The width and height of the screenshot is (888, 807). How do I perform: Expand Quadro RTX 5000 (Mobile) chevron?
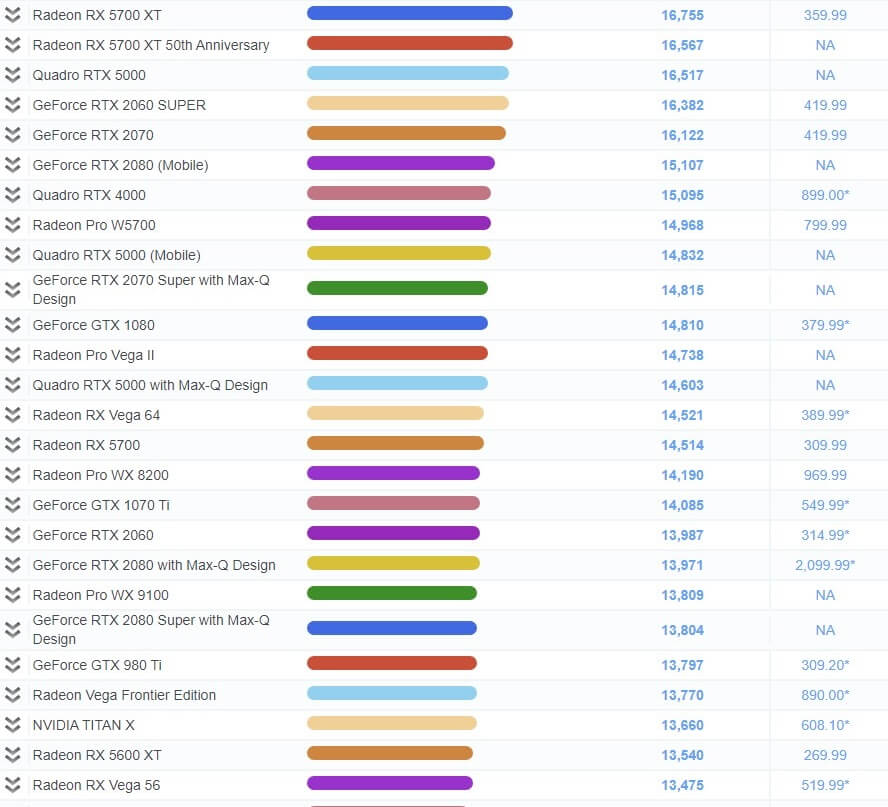(x=12, y=255)
